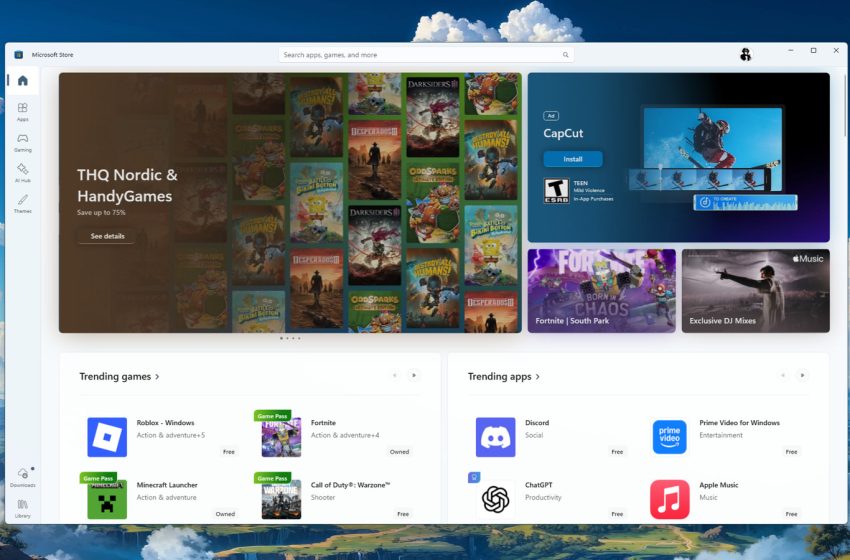Click the ESRB Teen rating badge
The image size is (850, 560).
click(x=556, y=191)
